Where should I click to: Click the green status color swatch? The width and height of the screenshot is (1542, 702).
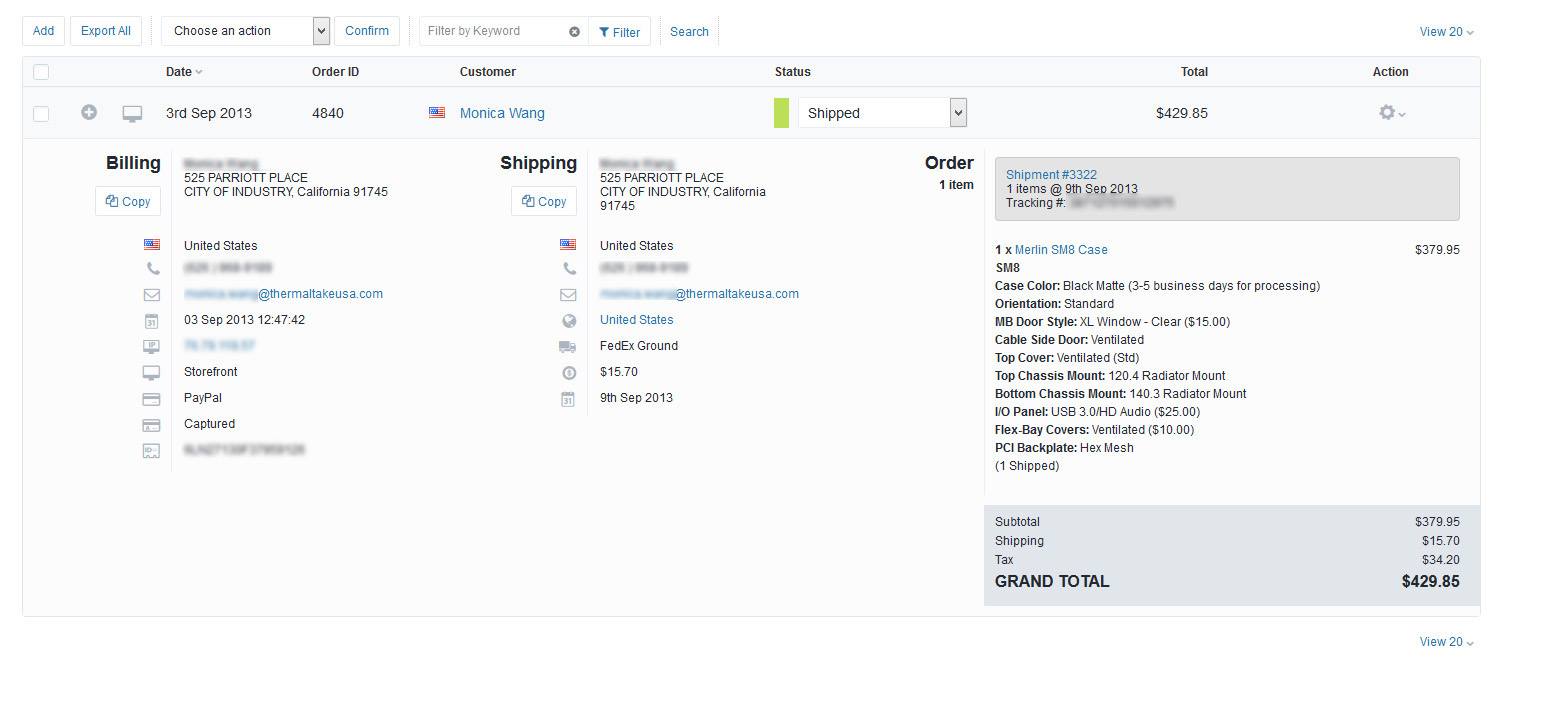point(782,113)
